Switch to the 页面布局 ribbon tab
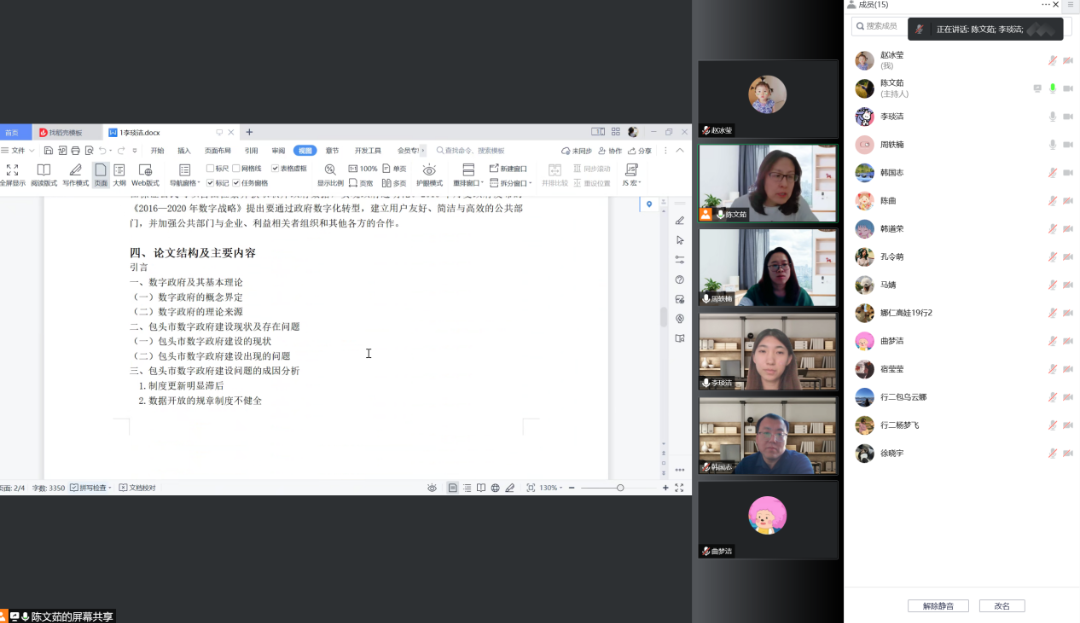Image resolution: width=1080 pixels, height=623 pixels. click(x=217, y=151)
